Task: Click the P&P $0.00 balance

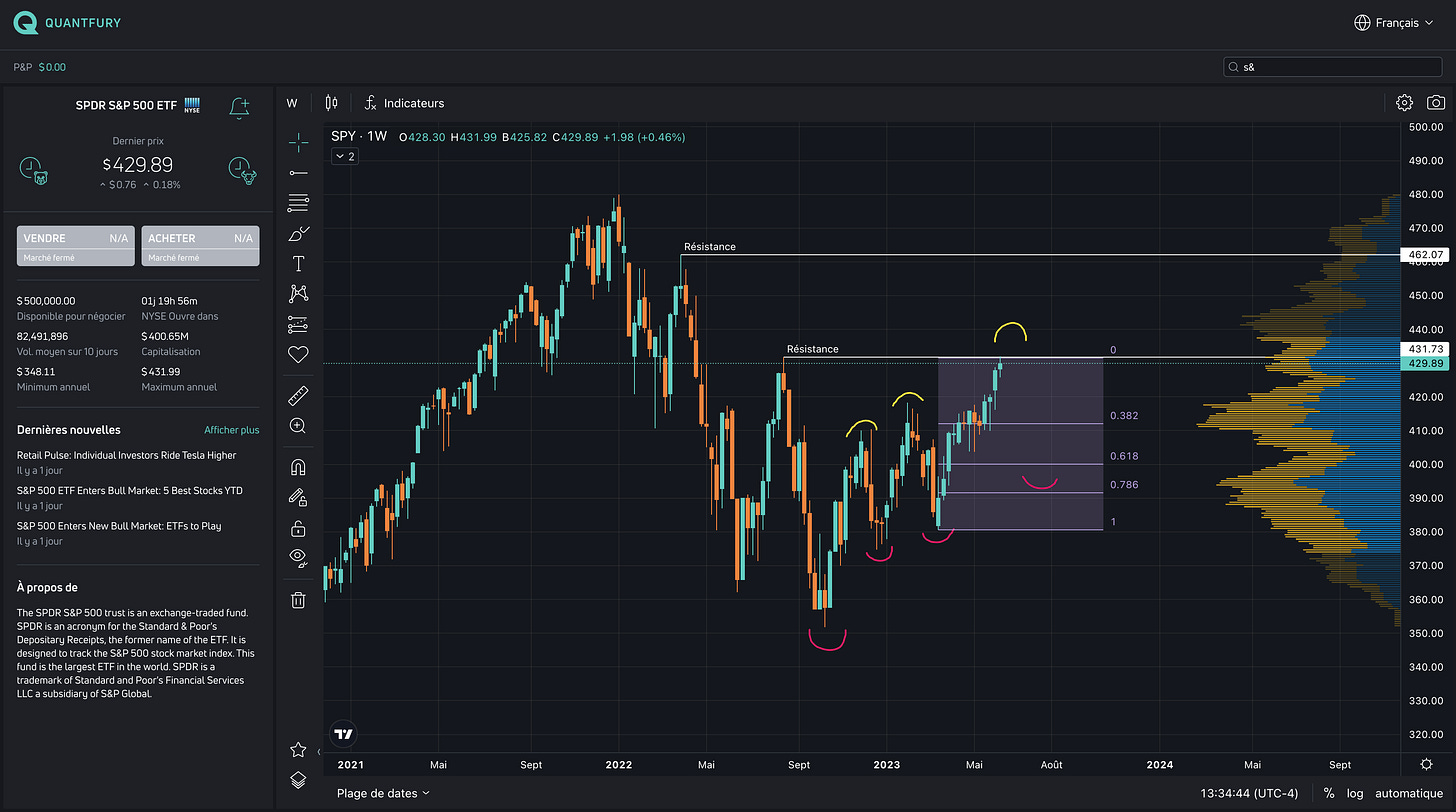Action: click(39, 67)
